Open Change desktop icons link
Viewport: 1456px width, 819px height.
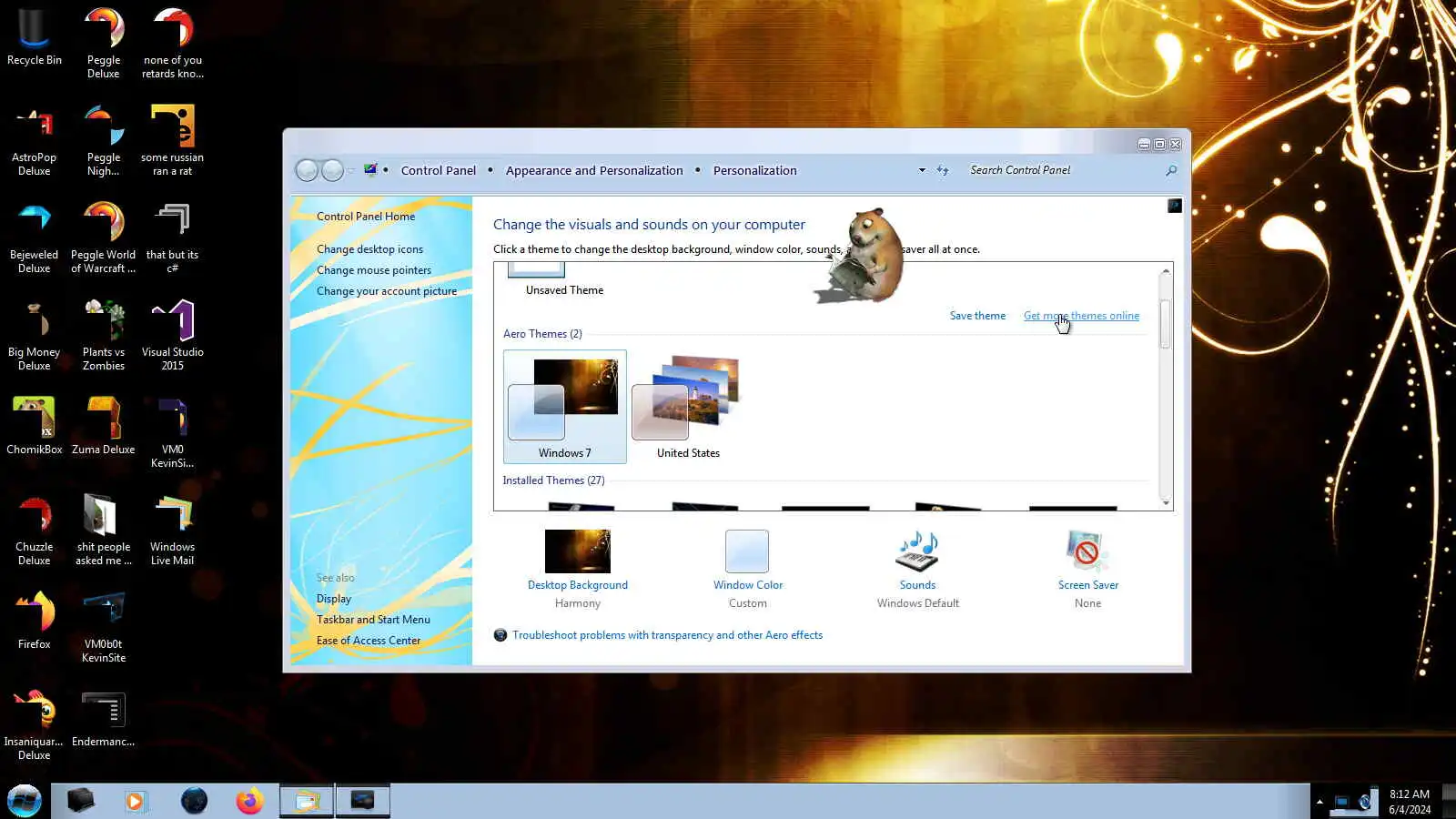pyautogui.click(x=369, y=249)
